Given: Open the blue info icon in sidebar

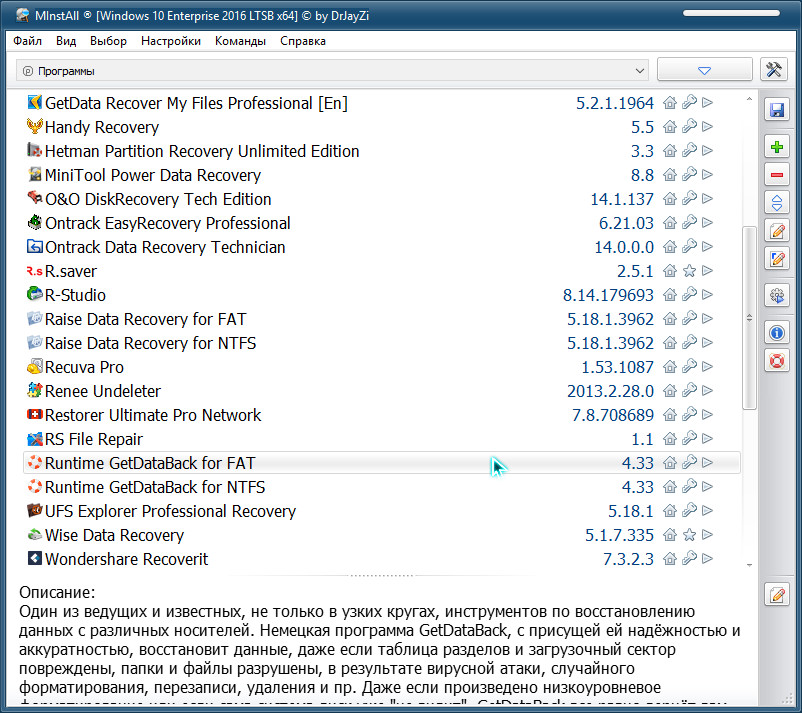Looking at the screenshot, I should pyautogui.click(x=776, y=333).
